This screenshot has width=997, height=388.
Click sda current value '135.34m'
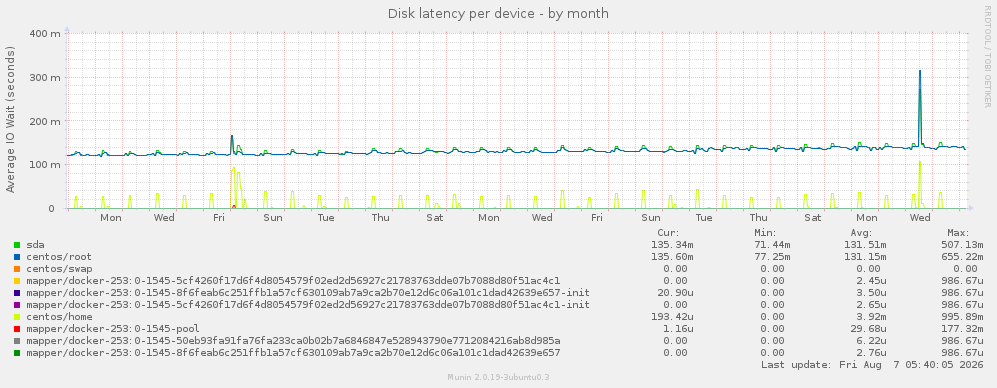point(672,245)
